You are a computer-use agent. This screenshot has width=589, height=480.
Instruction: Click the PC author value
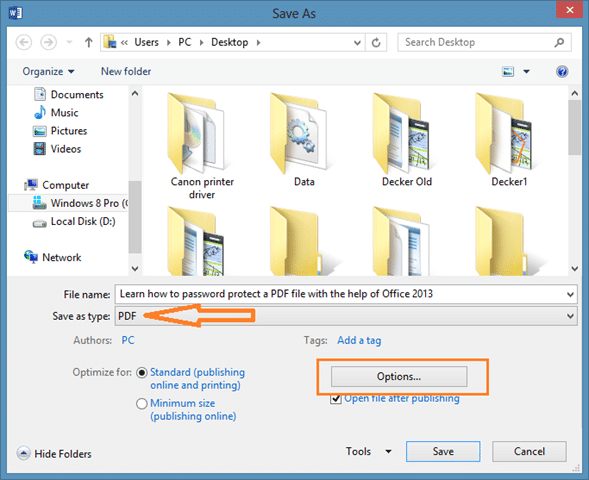tap(128, 340)
